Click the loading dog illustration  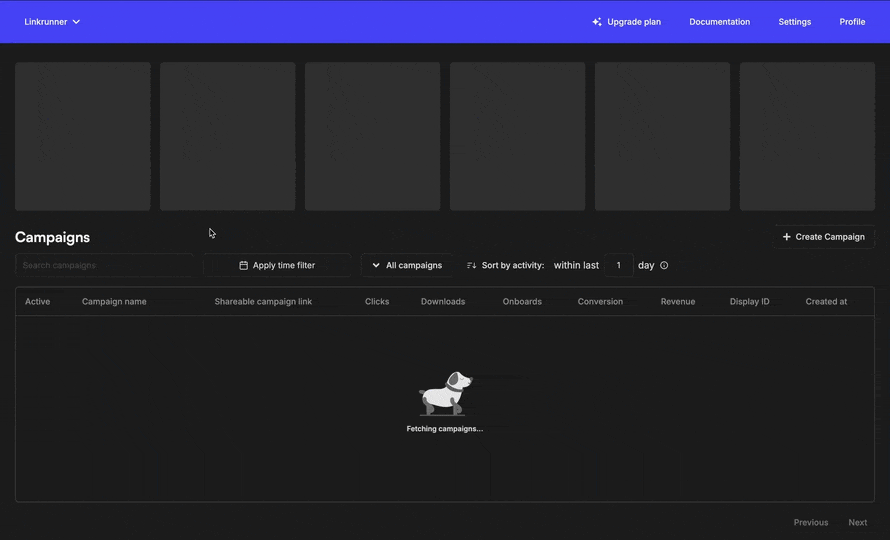pyautogui.click(x=445, y=393)
